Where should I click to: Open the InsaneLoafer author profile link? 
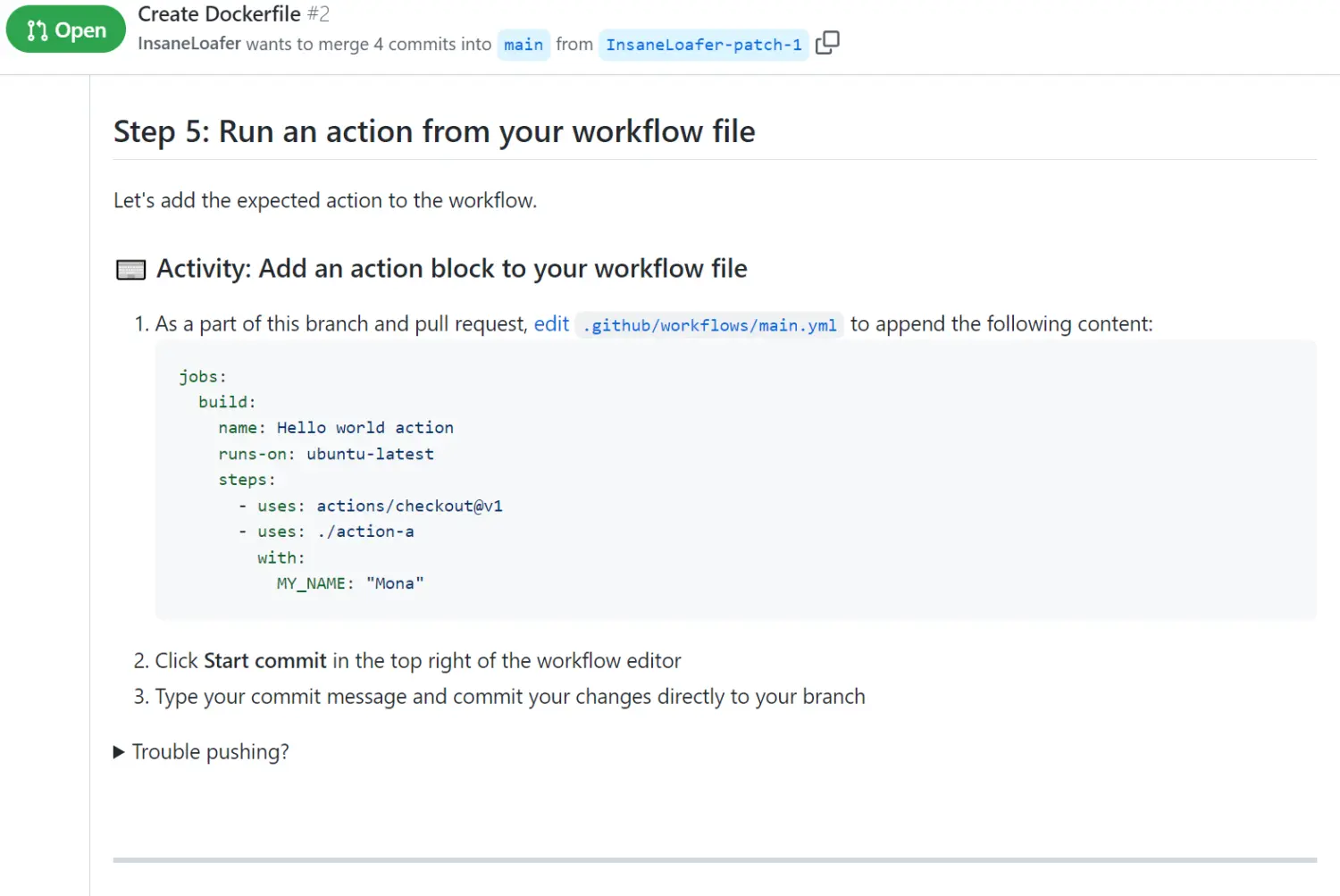point(189,44)
